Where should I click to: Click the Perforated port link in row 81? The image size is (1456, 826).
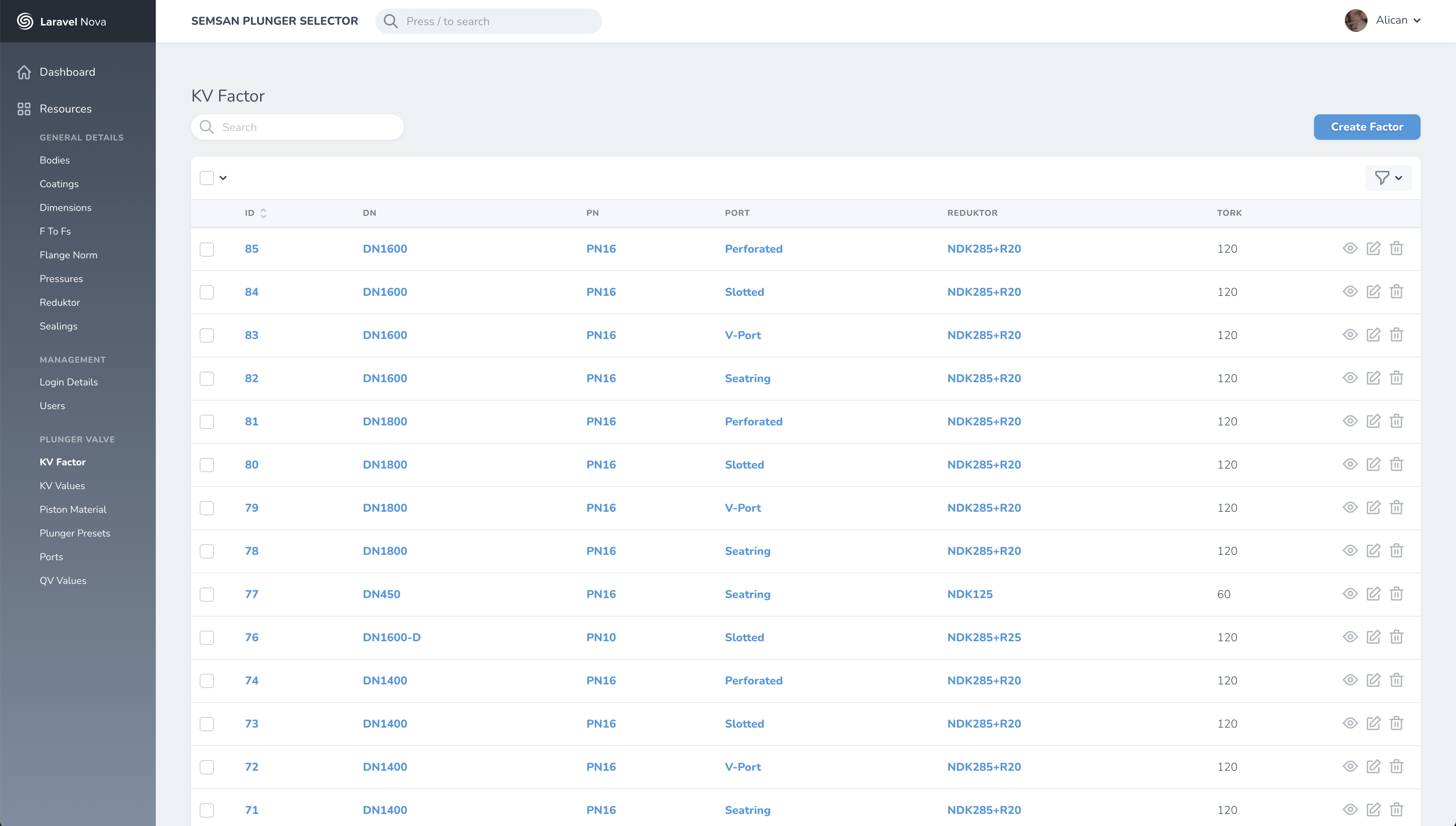753,421
